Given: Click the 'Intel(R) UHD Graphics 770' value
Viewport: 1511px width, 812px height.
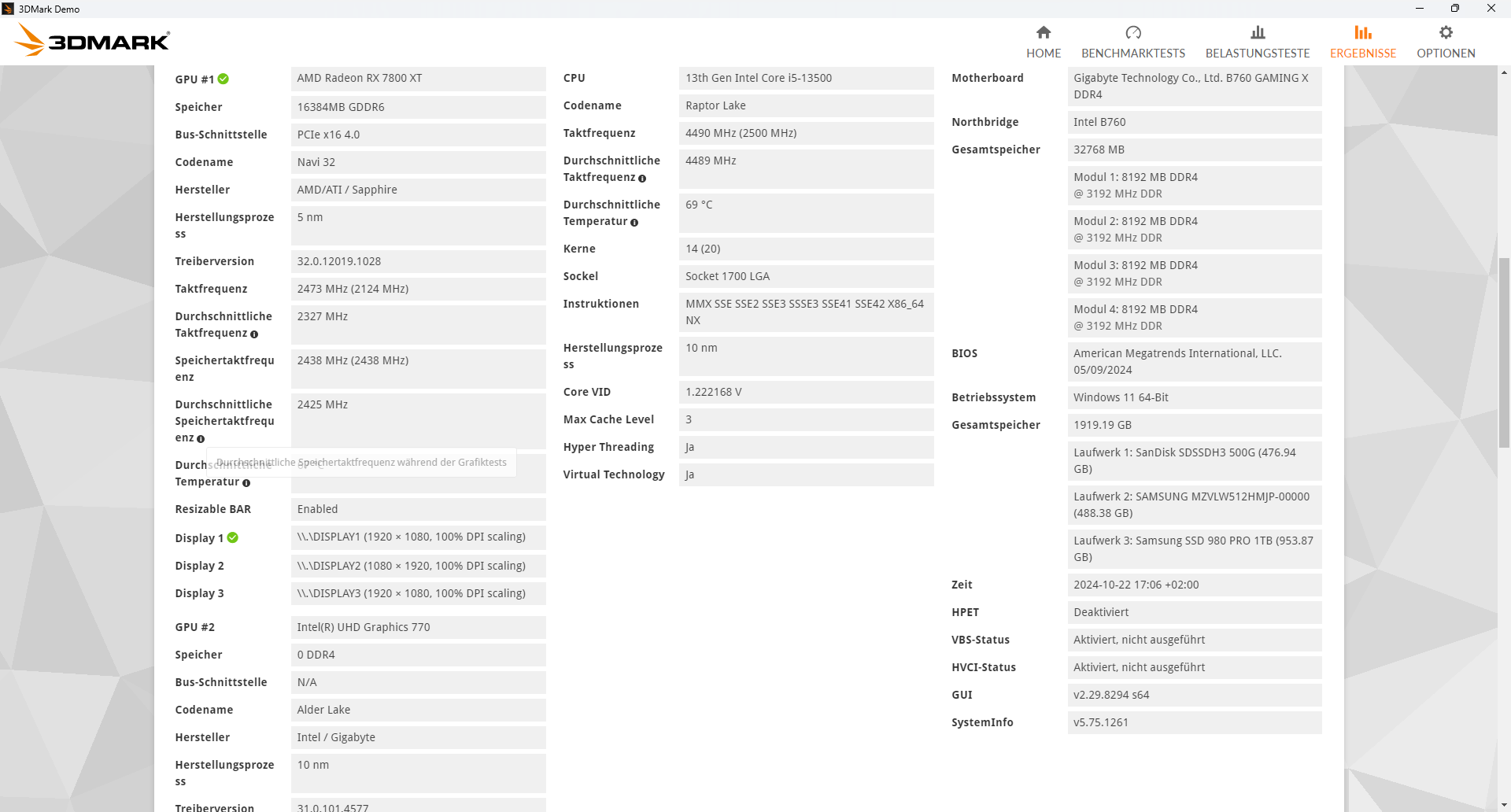Looking at the screenshot, I should point(418,627).
